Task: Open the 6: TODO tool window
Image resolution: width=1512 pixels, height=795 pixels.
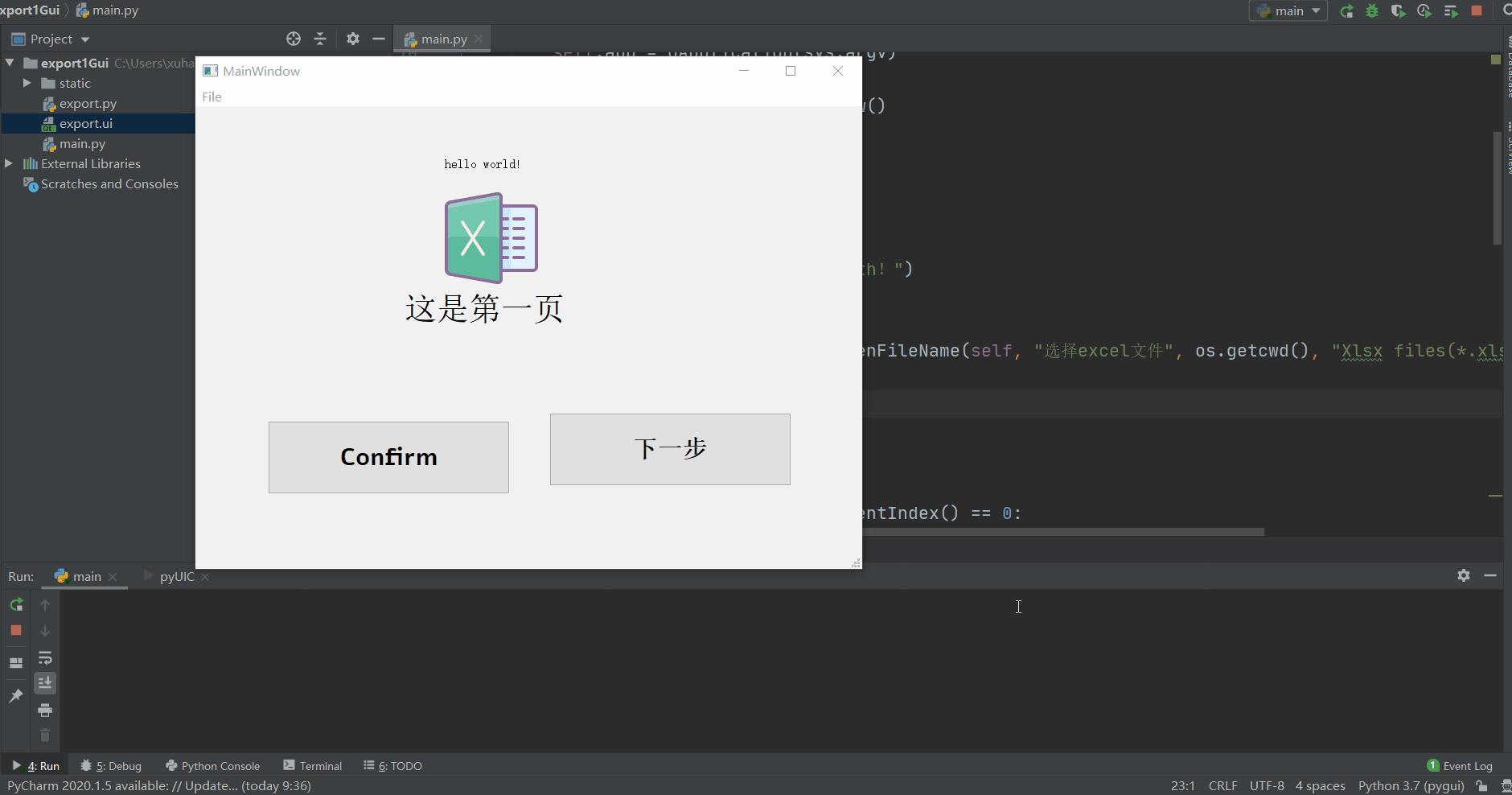Action: 392,766
